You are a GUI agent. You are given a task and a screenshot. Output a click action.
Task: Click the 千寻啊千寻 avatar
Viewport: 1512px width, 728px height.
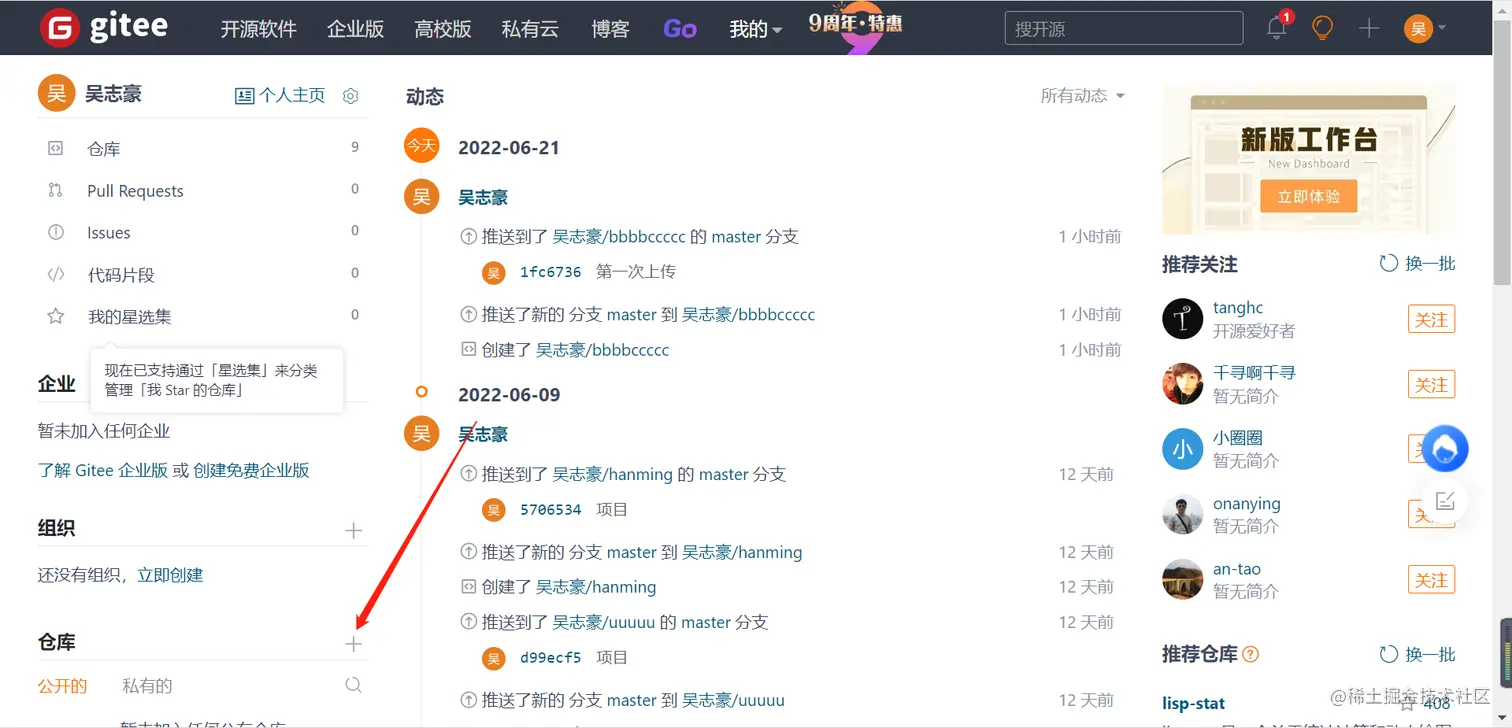click(x=1182, y=384)
